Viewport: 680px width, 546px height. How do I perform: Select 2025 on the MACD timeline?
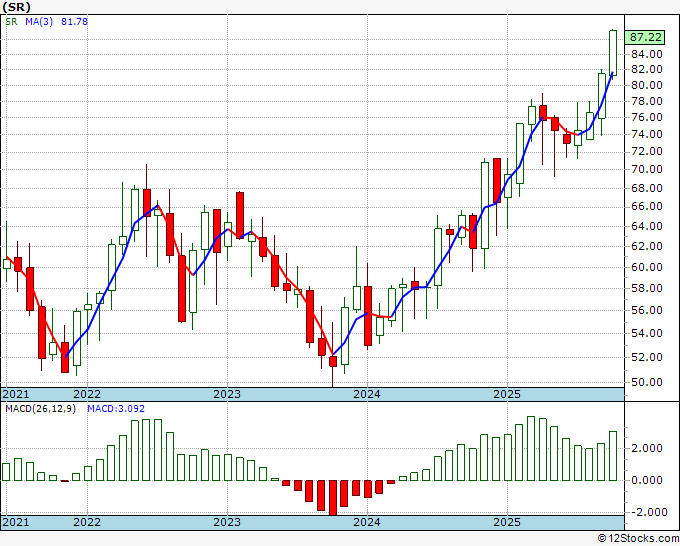tap(507, 522)
